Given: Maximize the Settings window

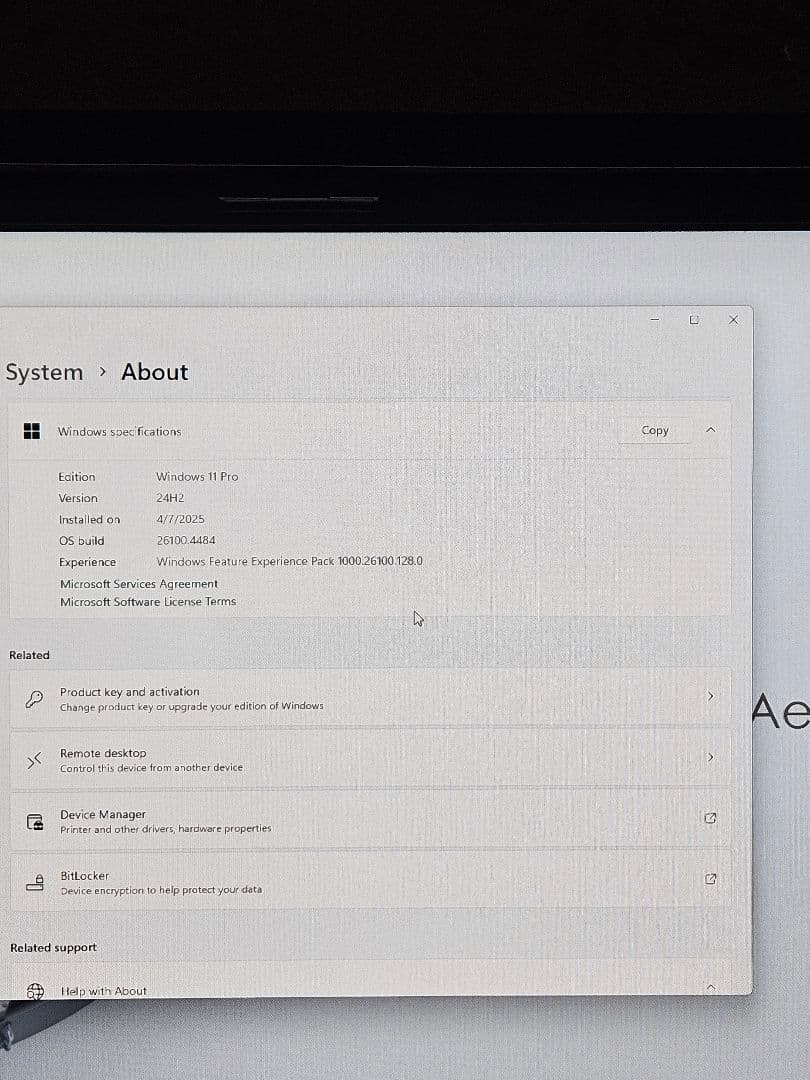Looking at the screenshot, I should tap(694, 320).
